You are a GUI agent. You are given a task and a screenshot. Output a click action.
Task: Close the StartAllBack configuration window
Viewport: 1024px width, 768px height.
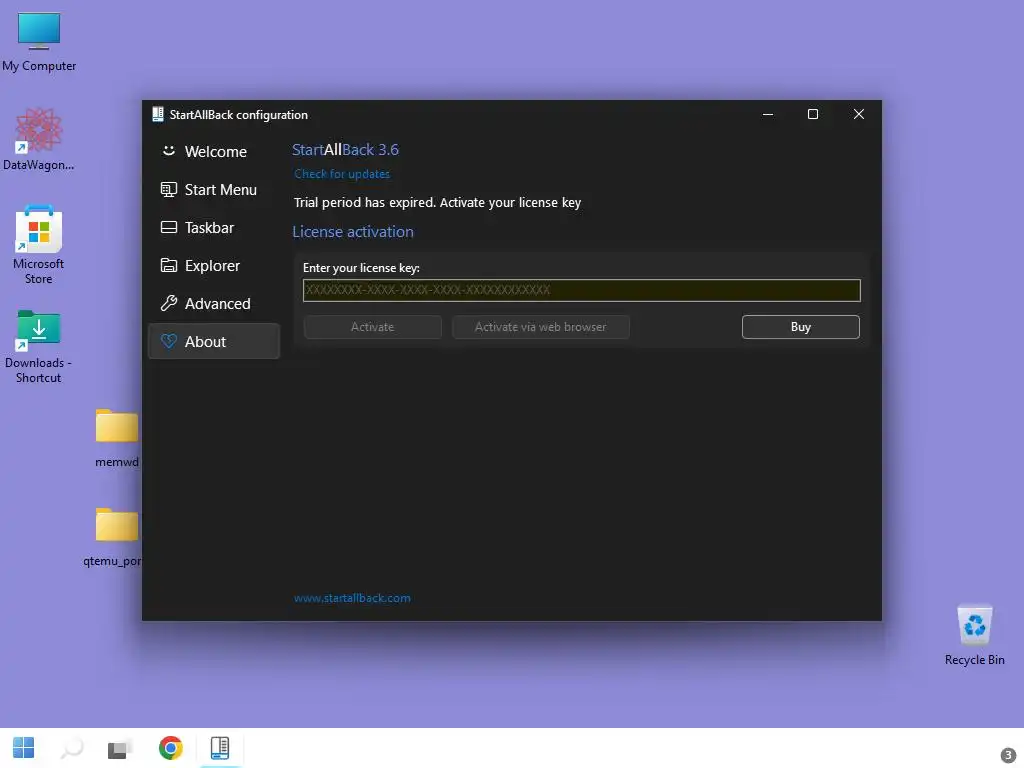tap(859, 114)
